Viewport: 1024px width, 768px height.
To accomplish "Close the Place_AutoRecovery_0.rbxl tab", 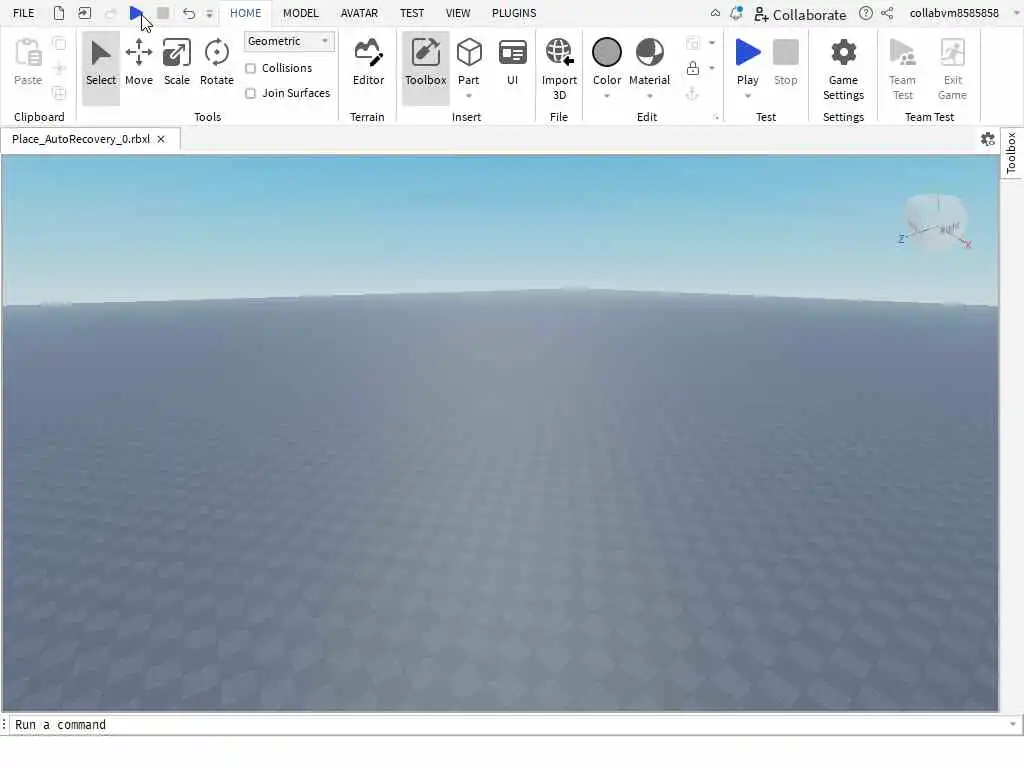I will 161,139.
